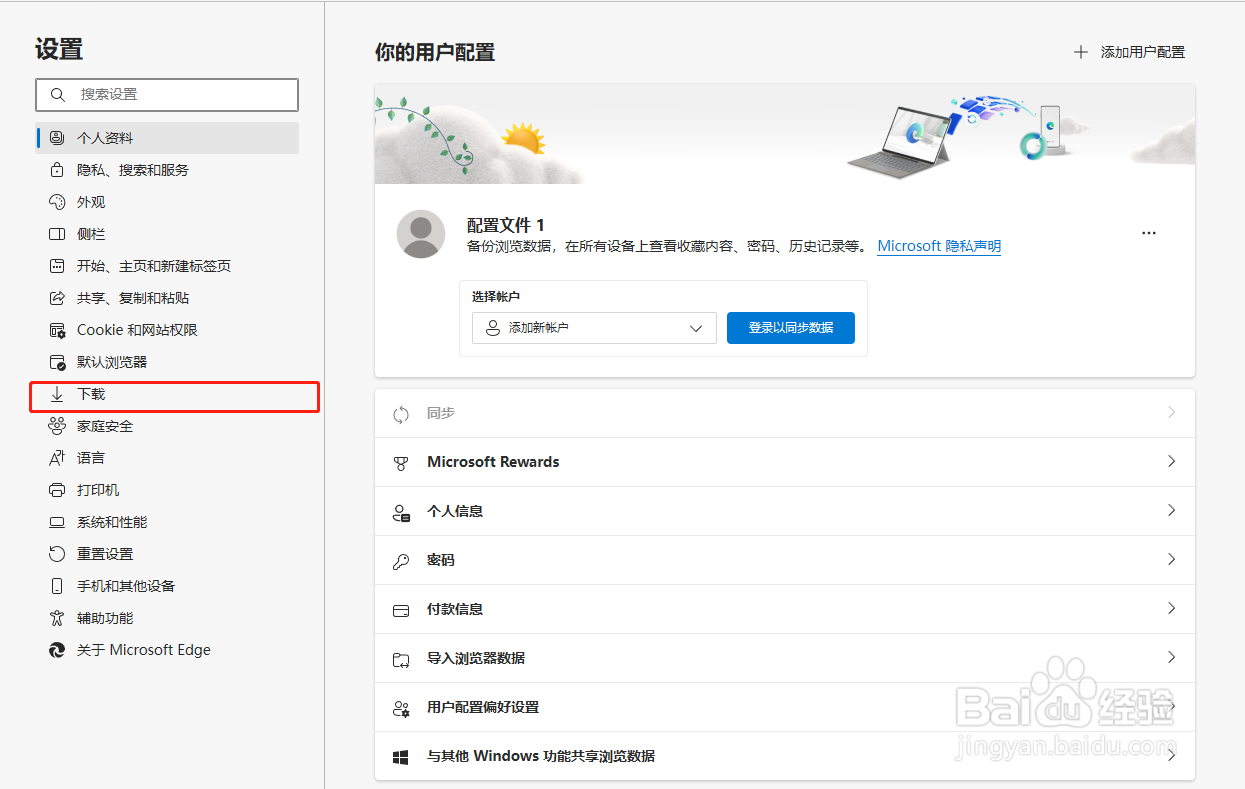Open the 侧栏 section

click(x=167, y=234)
